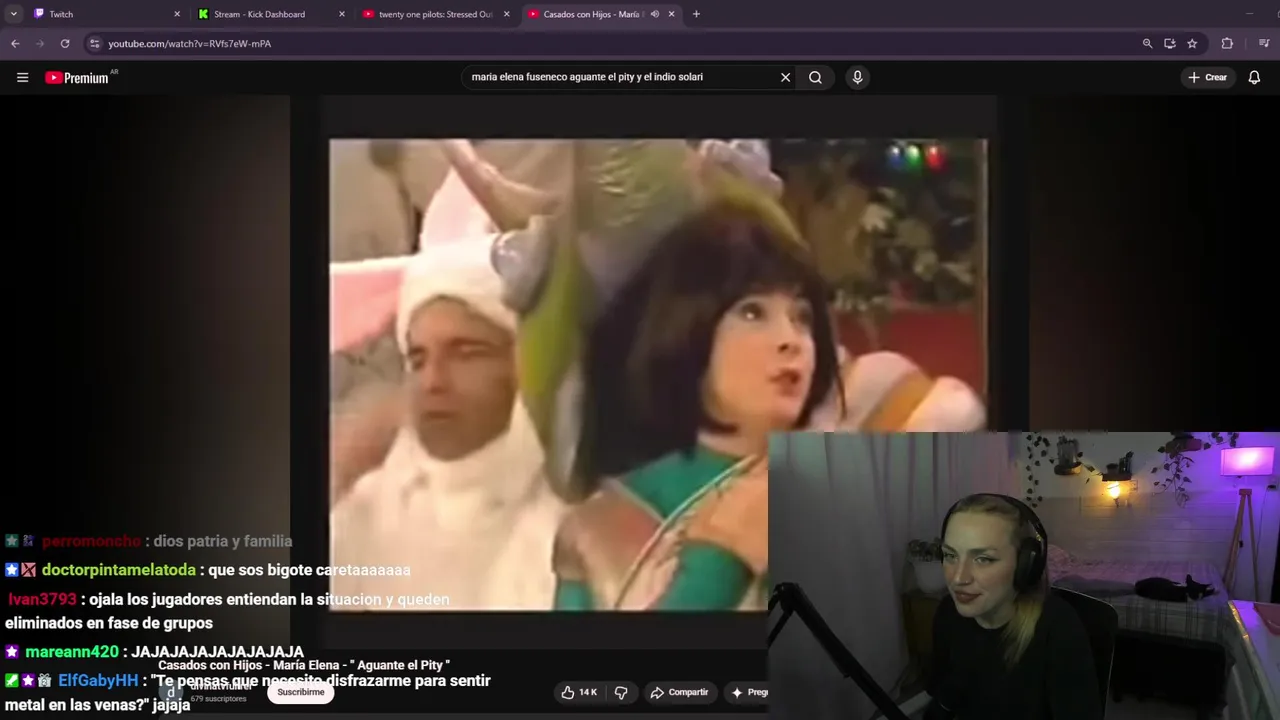This screenshot has height=720, width=1280.
Task: Click chat username Ivan3793
Action: click(42, 600)
